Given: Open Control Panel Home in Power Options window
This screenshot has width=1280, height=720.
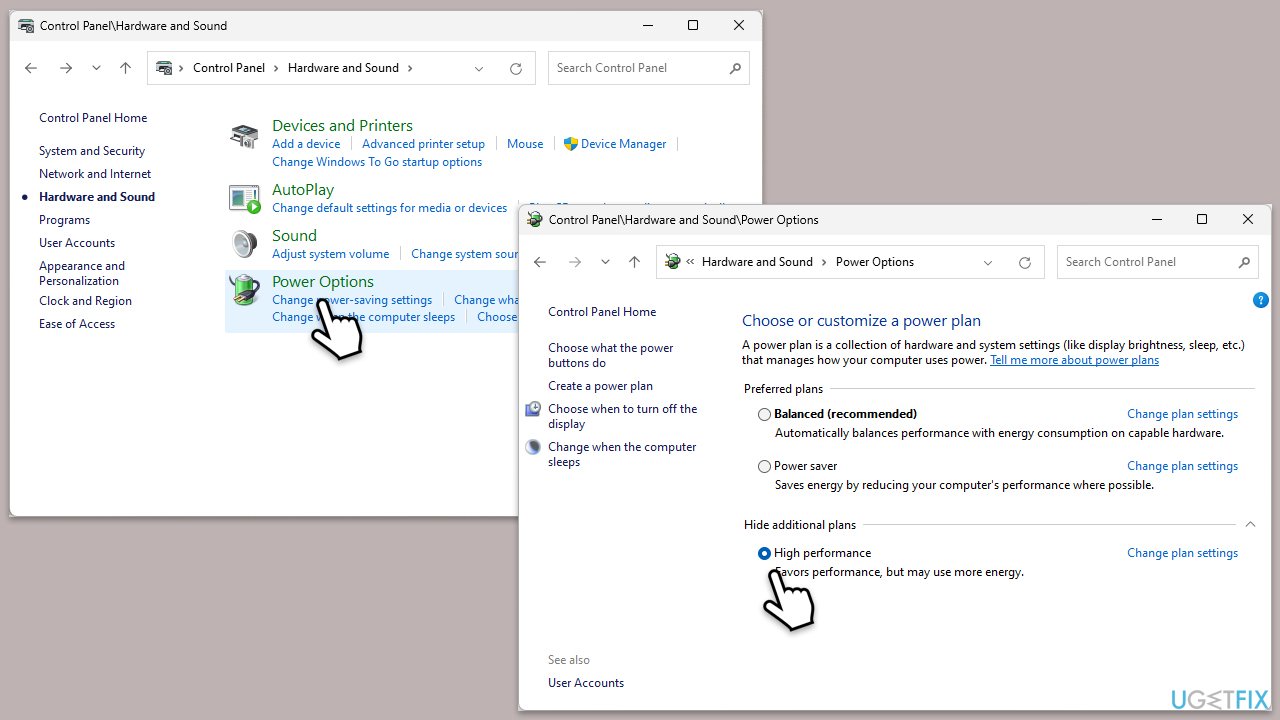Looking at the screenshot, I should [x=602, y=312].
